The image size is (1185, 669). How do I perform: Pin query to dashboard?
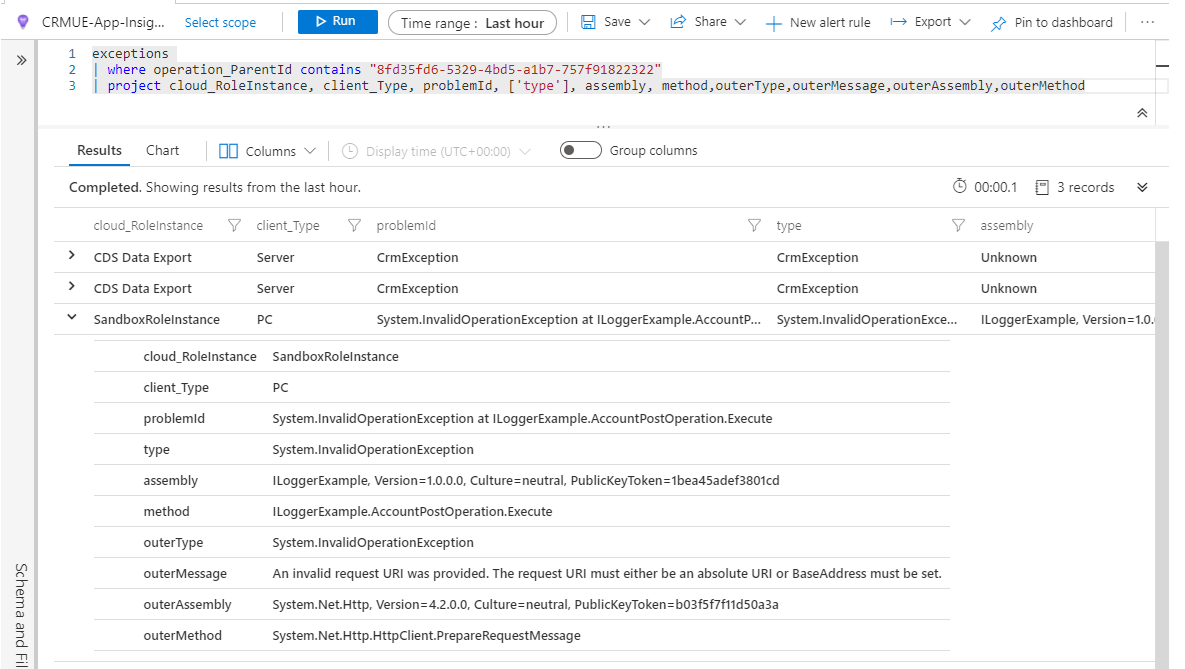tap(1051, 23)
